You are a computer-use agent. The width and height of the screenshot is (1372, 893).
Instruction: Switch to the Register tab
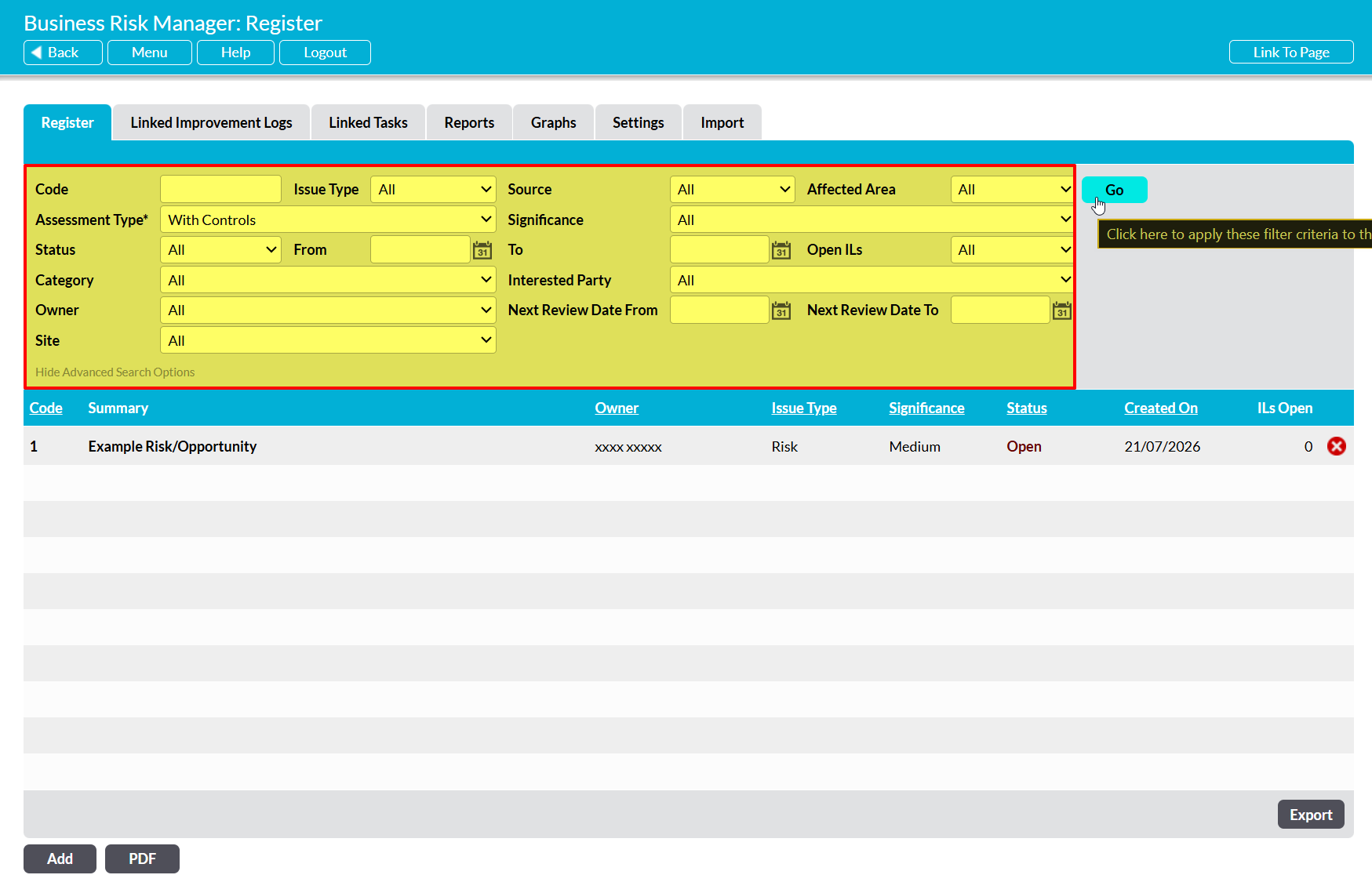point(67,122)
